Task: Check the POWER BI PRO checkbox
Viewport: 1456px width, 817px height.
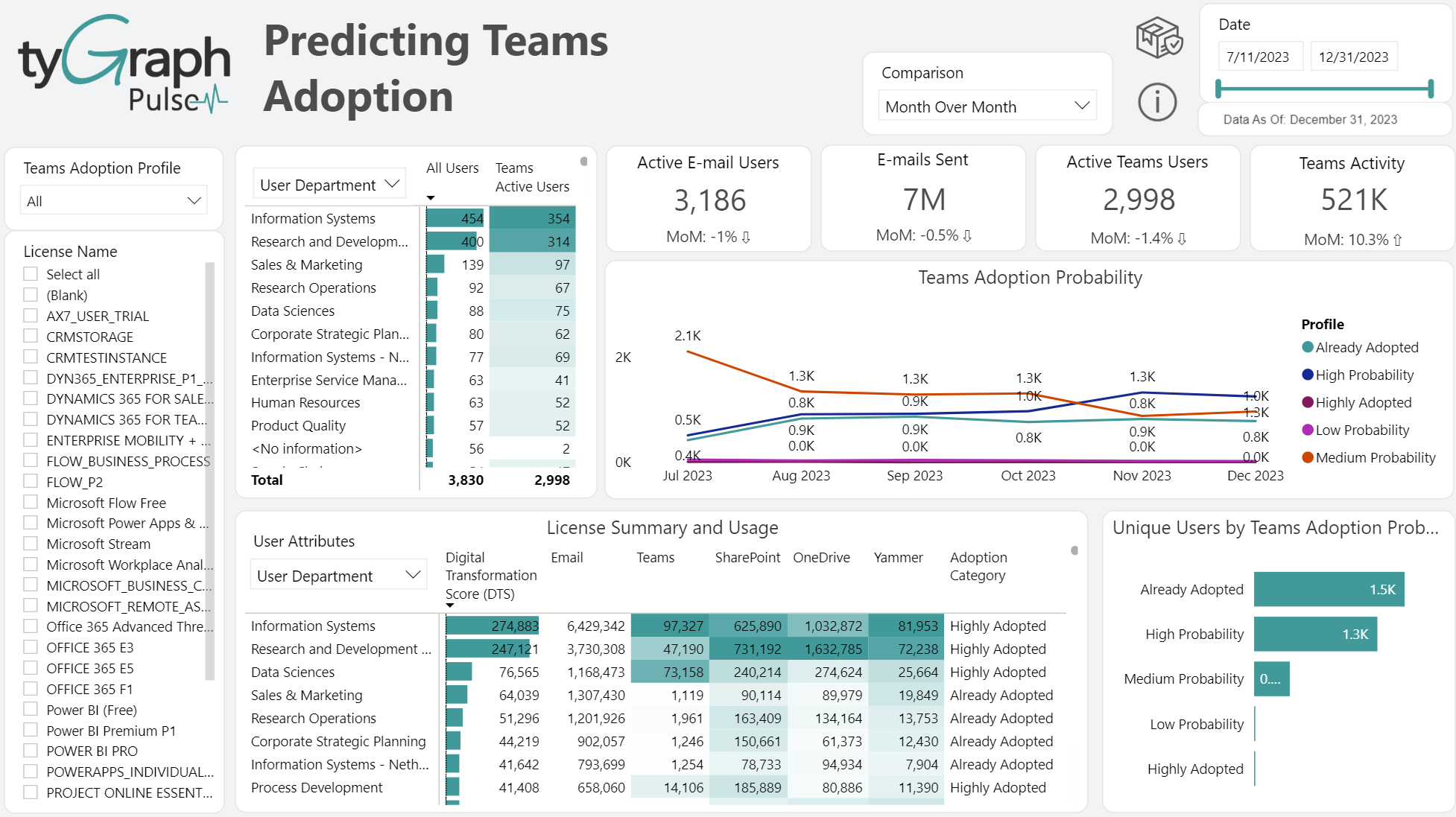Action: 31,751
